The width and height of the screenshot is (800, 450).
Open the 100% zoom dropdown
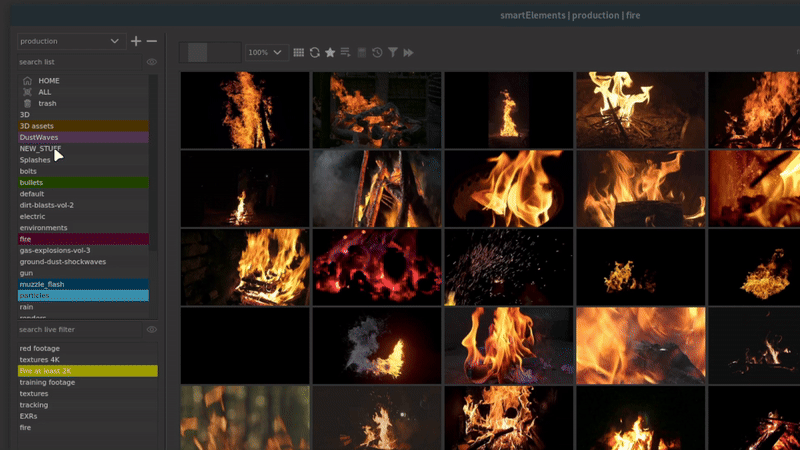click(265, 53)
